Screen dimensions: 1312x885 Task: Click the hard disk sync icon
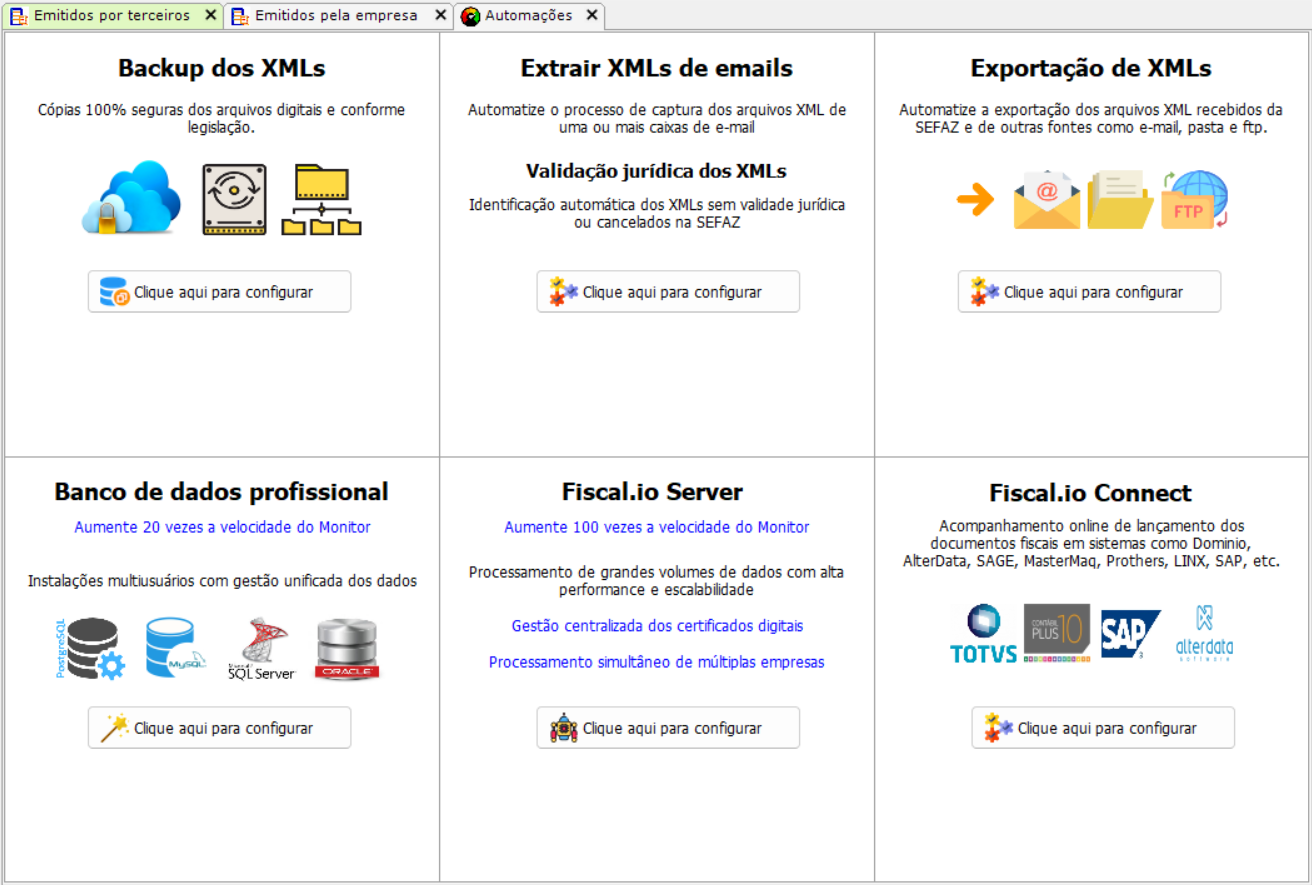point(234,199)
